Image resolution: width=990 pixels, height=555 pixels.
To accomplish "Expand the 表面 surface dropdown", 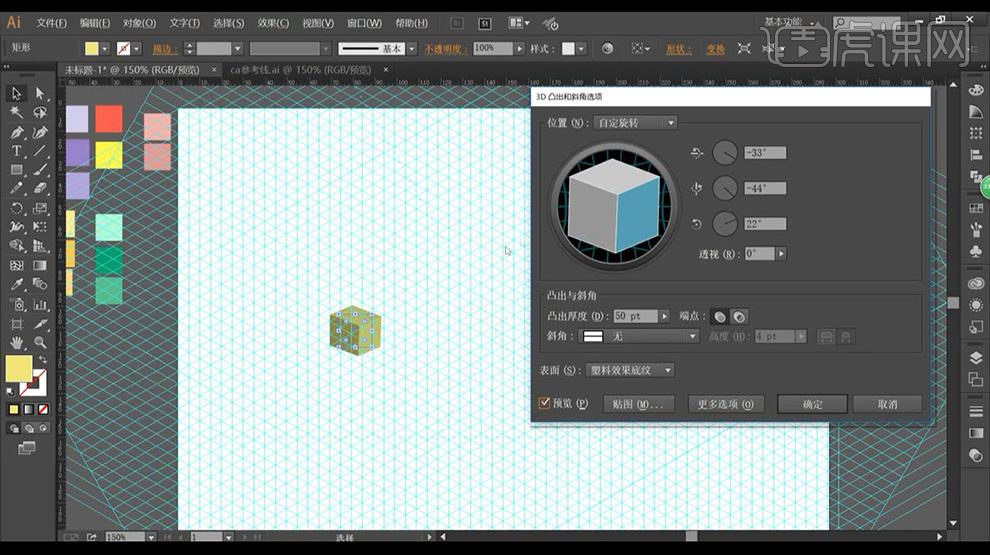I will (x=630, y=370).
